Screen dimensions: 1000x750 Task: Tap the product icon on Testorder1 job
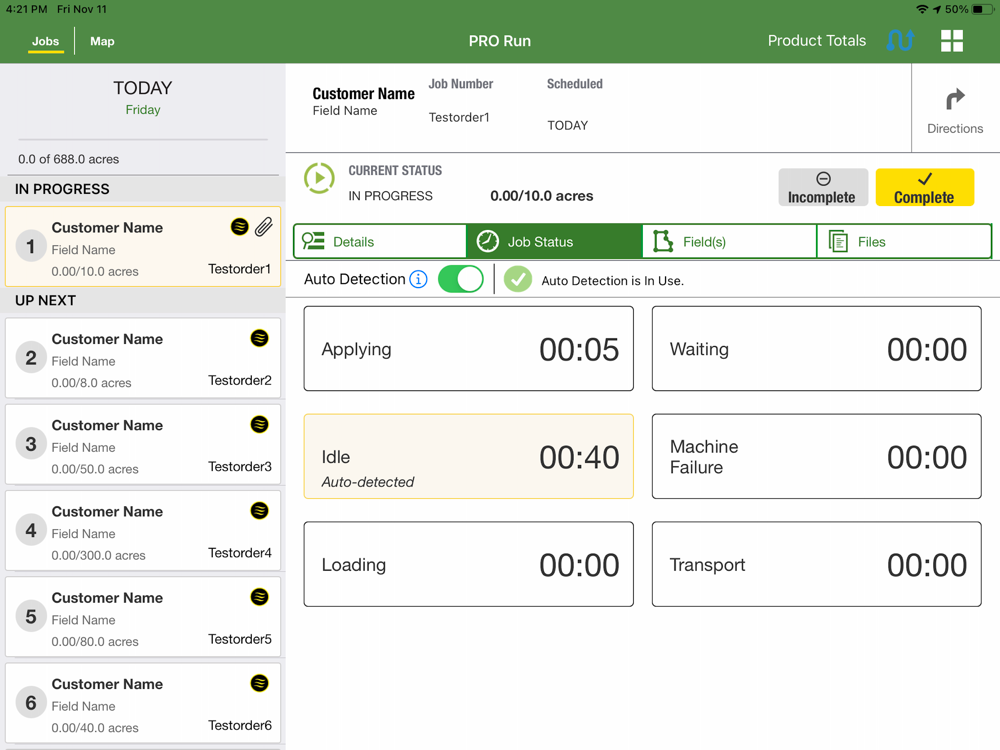click(x=239, y=226)
